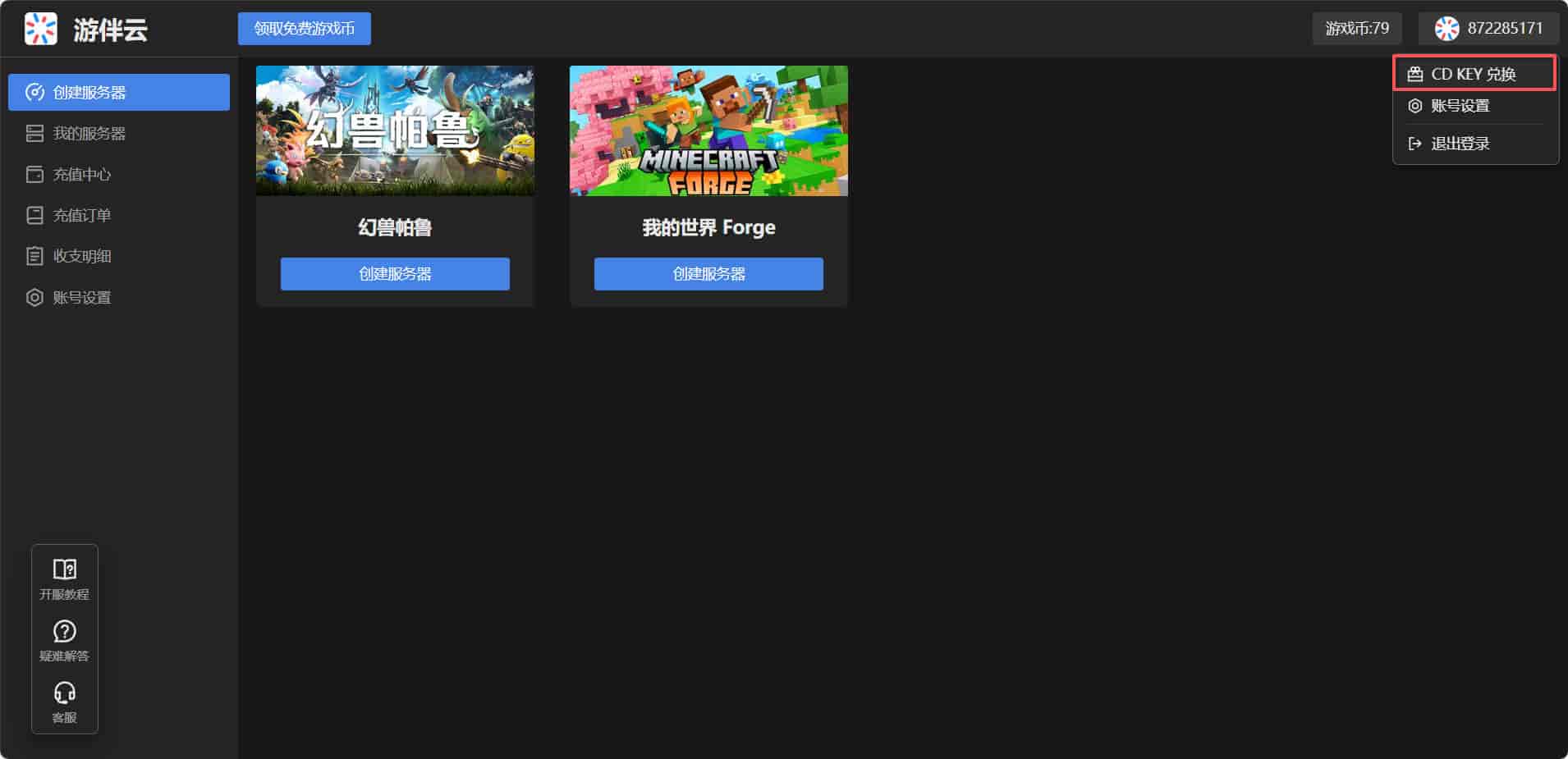Click the gift icon beside CD KEY 兑换
Image resolution: width=1568 pixels, height=759 pixels.
pos(1414,74)
